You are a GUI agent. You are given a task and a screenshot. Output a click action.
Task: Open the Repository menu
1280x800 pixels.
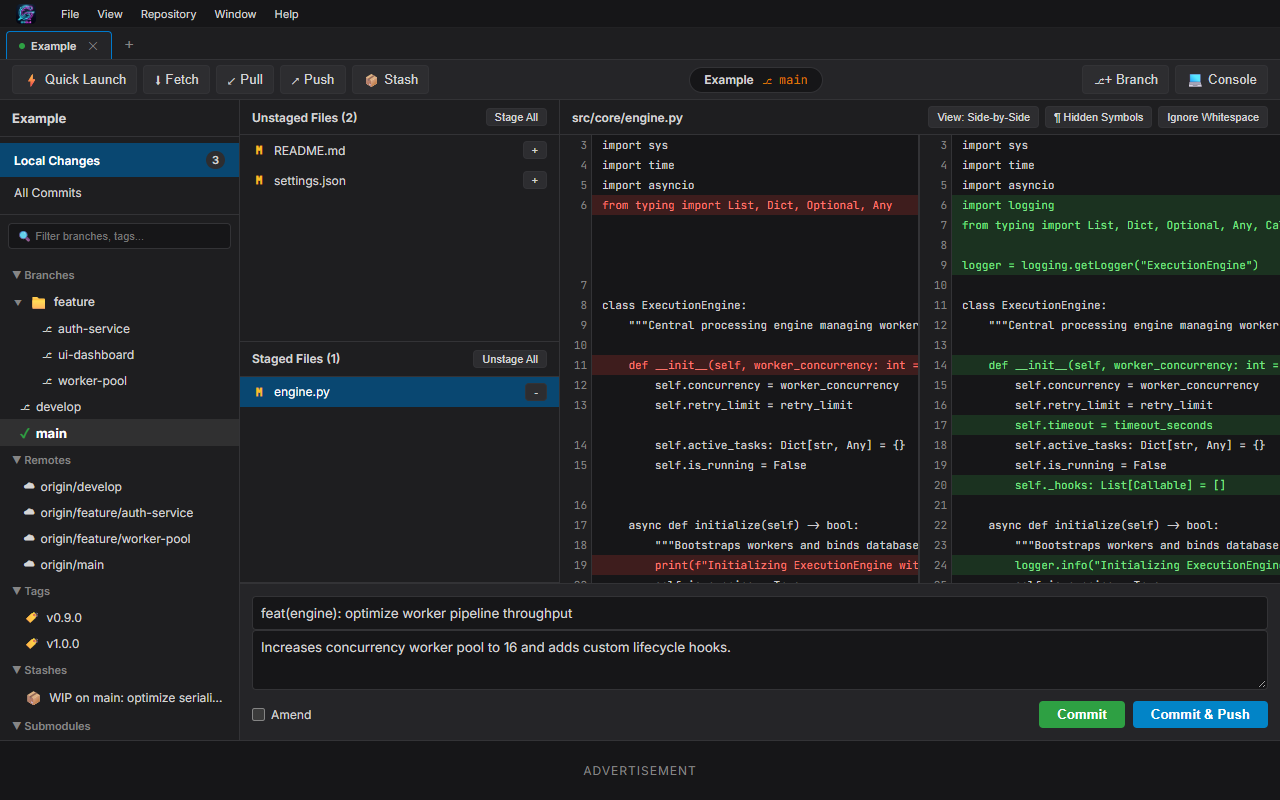point(168,14)
